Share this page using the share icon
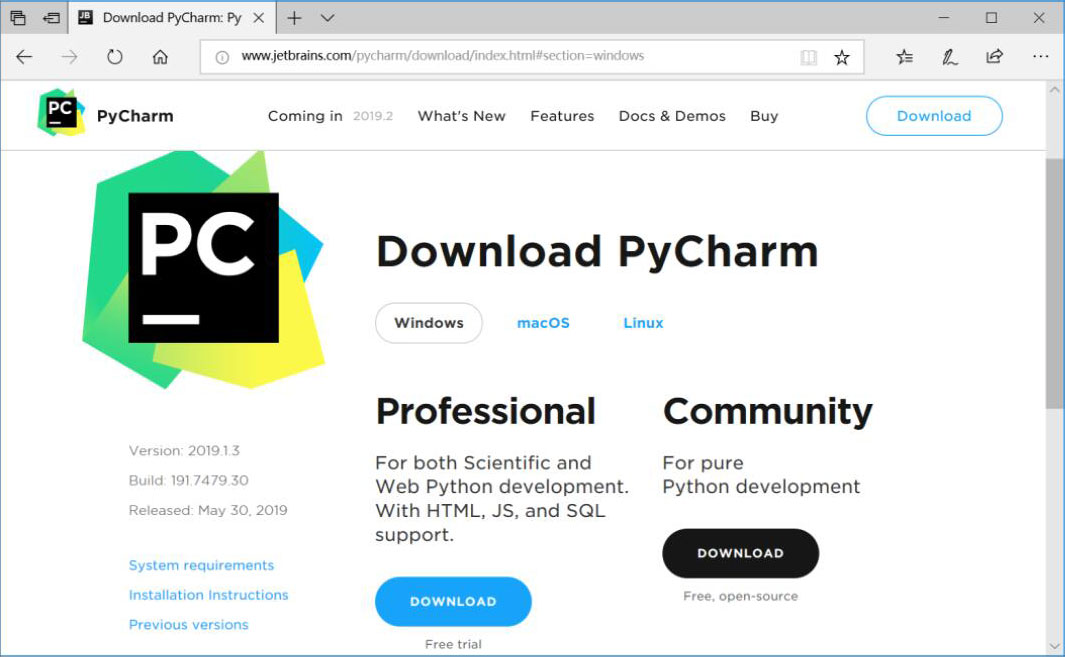Image resolution: width=1065 pixels, height=657 pixels. coord(994,57)
